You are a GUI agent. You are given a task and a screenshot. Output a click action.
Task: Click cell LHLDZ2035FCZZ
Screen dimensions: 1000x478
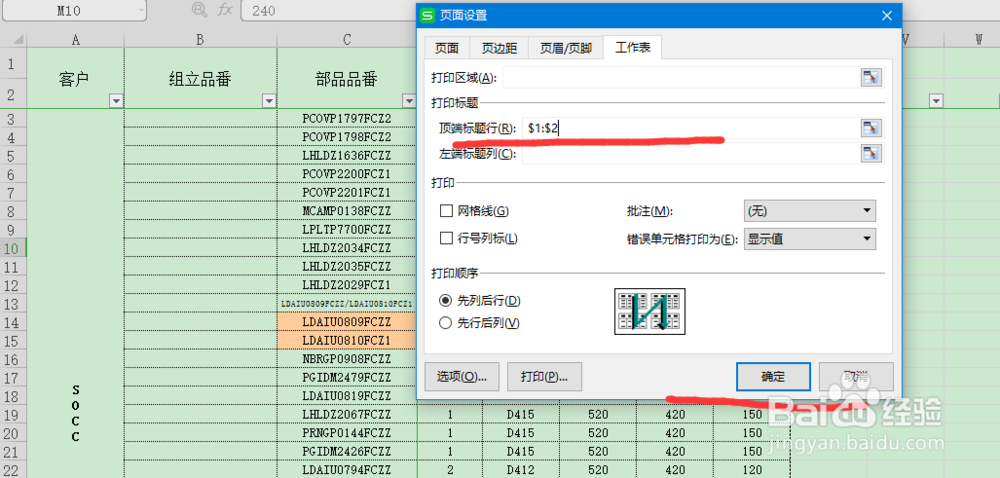click(347, 266)
